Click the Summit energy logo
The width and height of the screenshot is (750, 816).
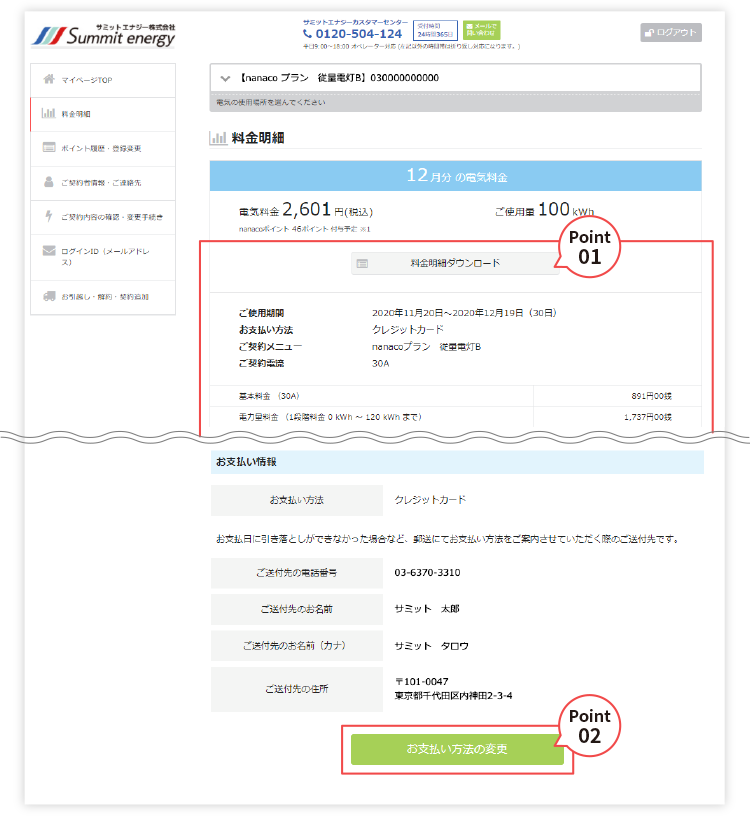[x=103, y=35]
